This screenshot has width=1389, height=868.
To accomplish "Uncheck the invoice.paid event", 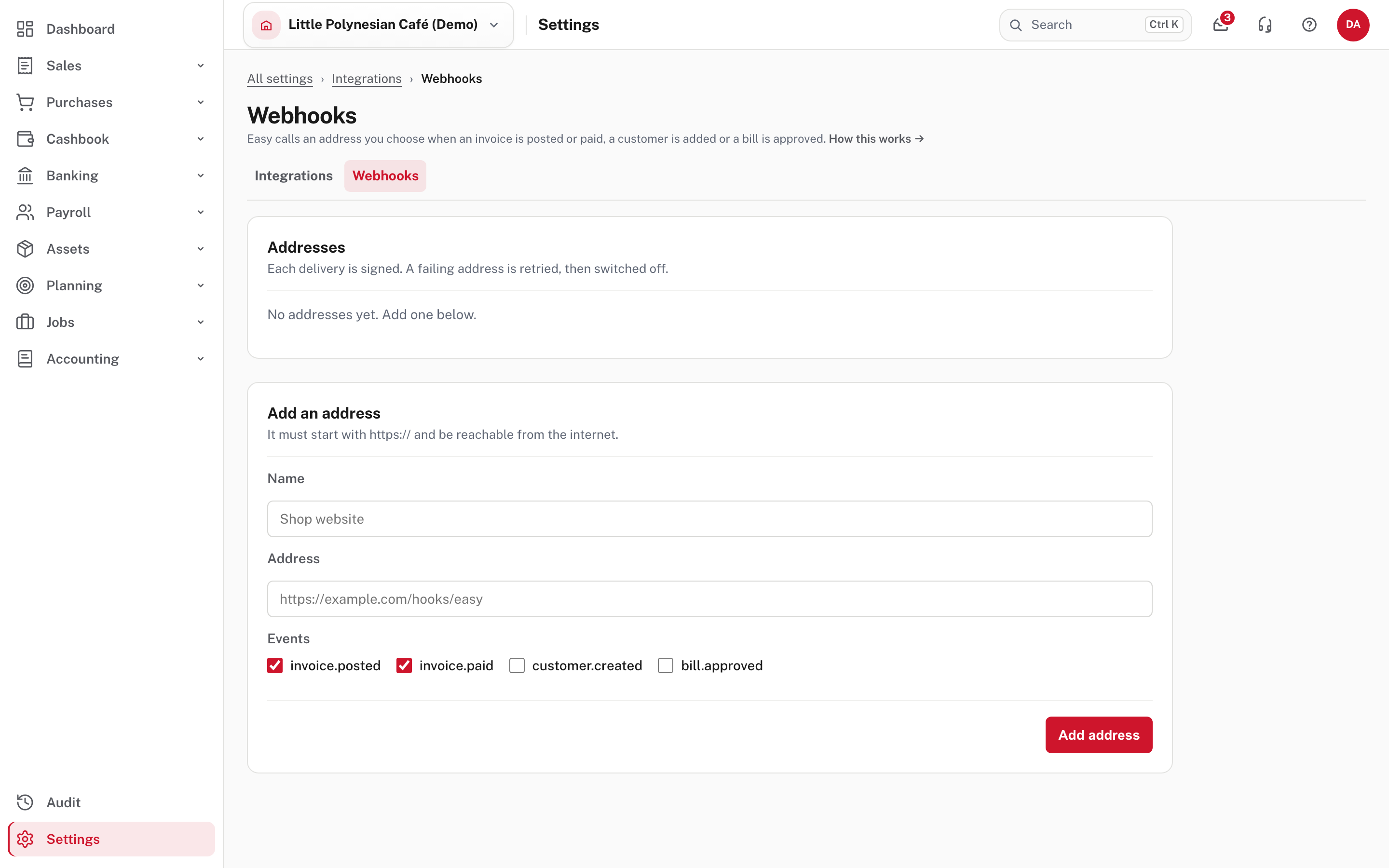I will [404, 665].
